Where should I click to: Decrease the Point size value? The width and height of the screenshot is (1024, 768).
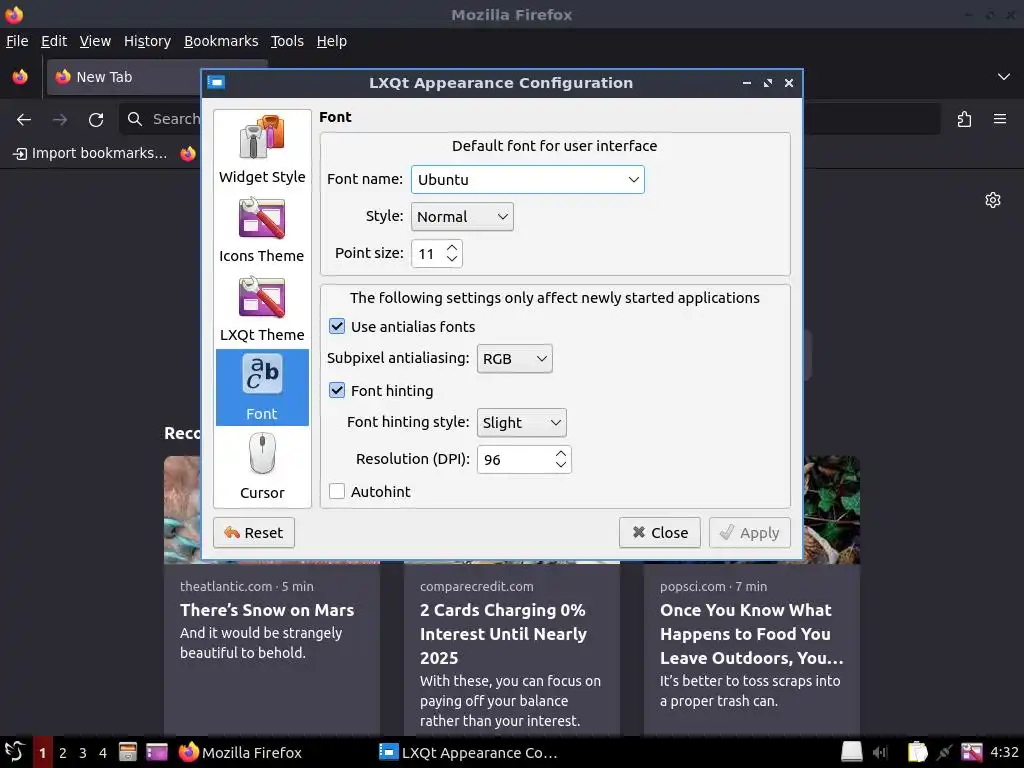coord(452,259)
